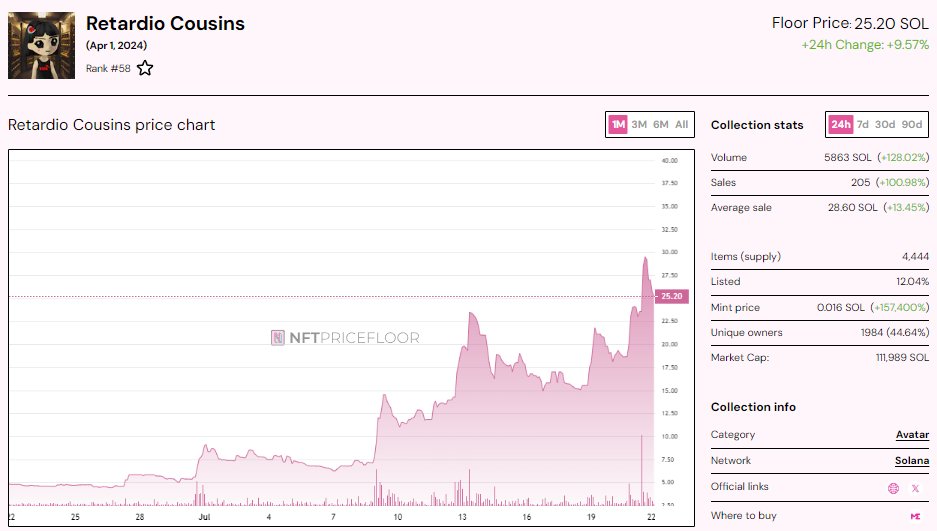Click the Mint price 0.016 SOL value
The width and height of the screenshot is (937, 531).
[x=841, y=307]
